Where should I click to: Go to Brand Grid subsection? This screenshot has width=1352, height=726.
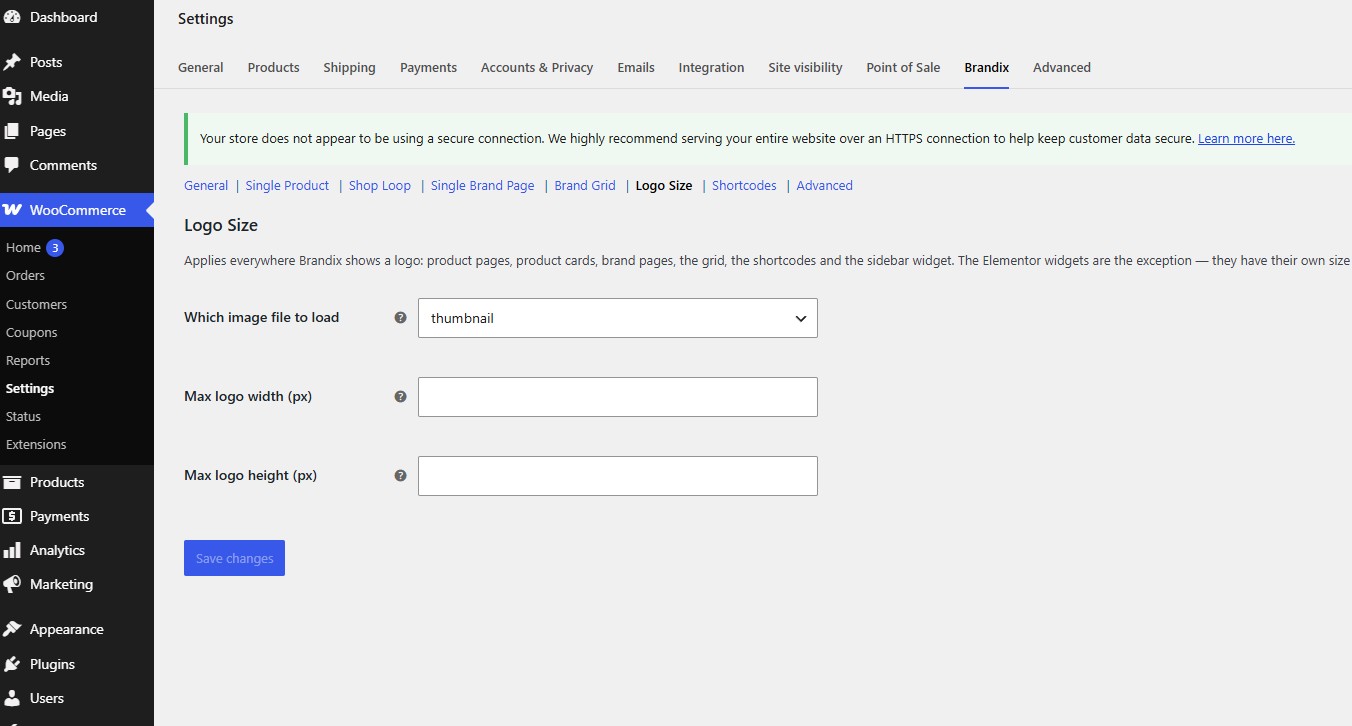click(x=585, y=186)
